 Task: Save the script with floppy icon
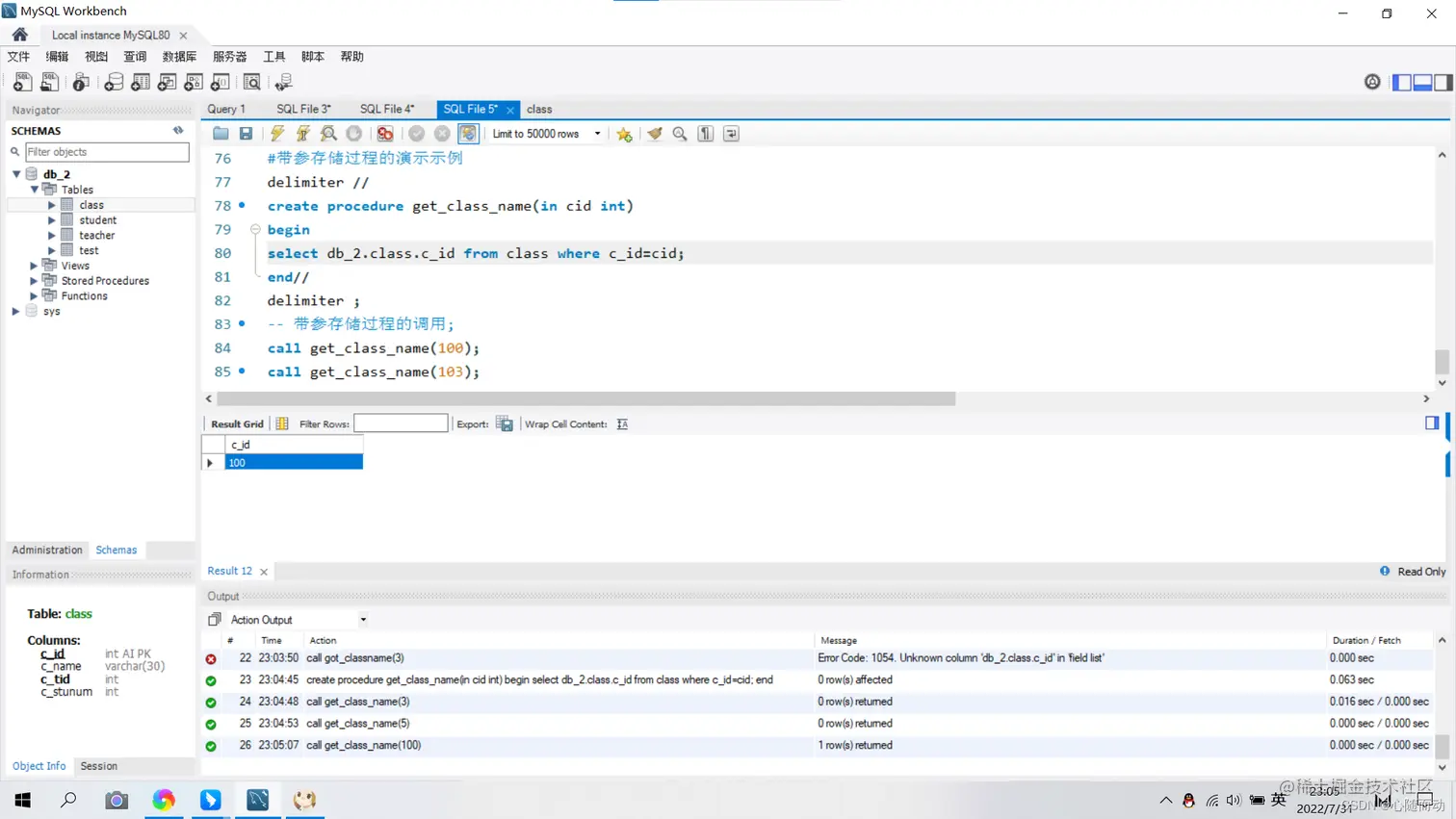[x=247, y=134]
